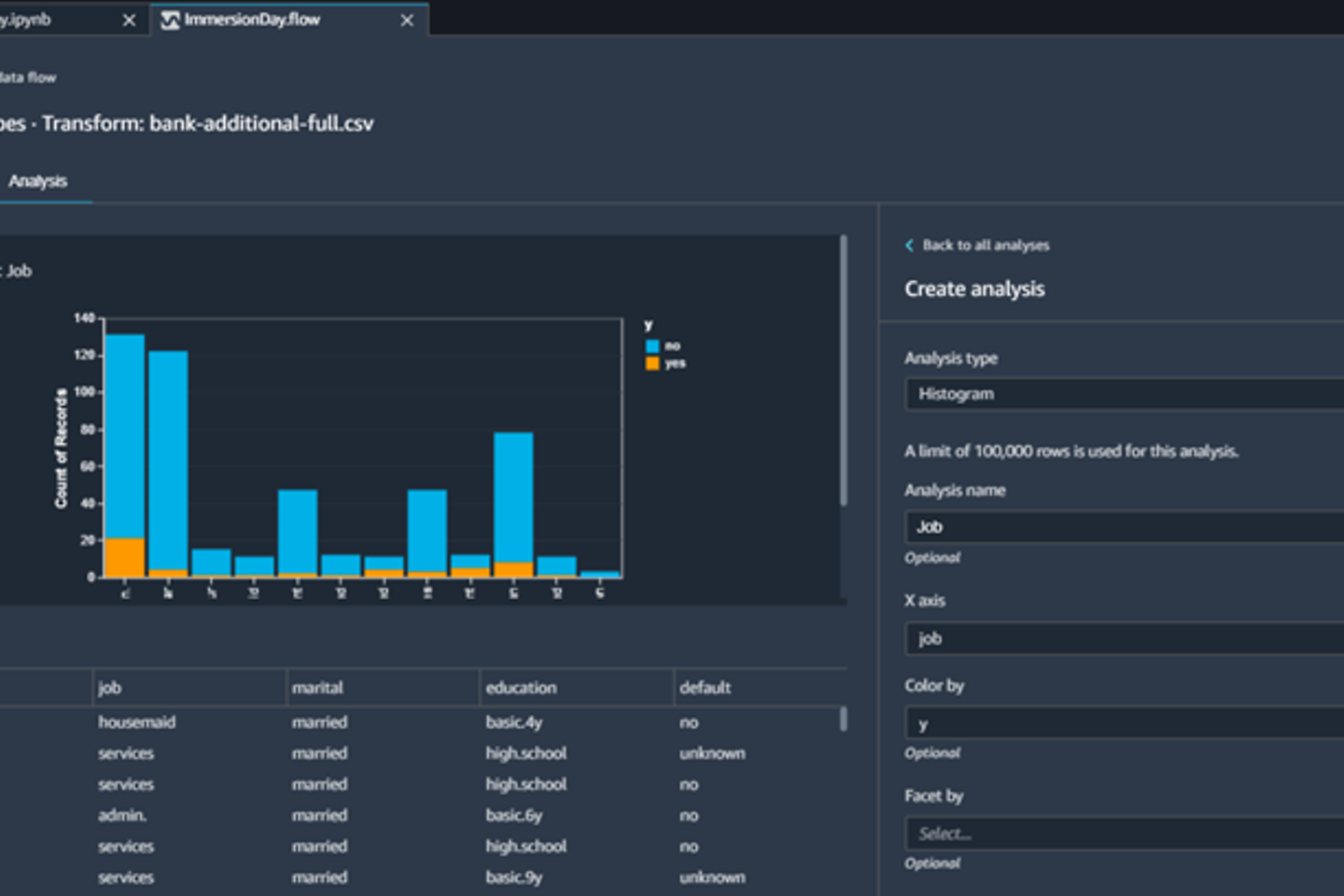Image resolution: width=1344 pixels, height=896 pixels.
Task: Open the Analysis type Histogram dropdown
Action: point(1125,394)
